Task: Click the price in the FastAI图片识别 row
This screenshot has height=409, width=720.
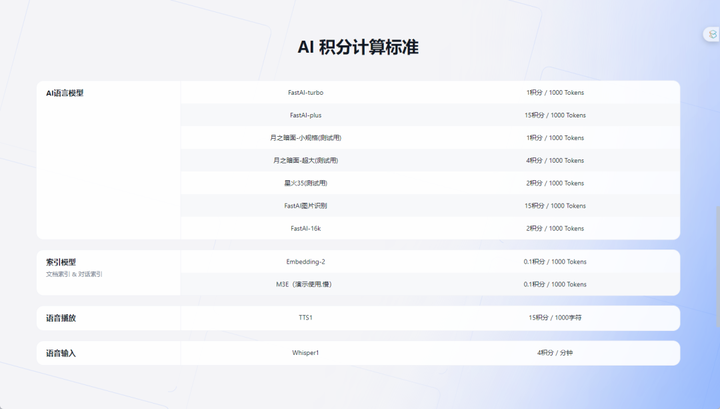Action: point(555,206)
